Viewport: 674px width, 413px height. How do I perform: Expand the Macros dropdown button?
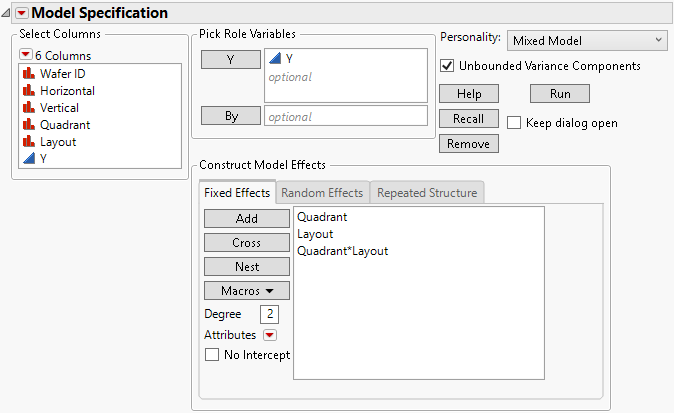(246, 290)
